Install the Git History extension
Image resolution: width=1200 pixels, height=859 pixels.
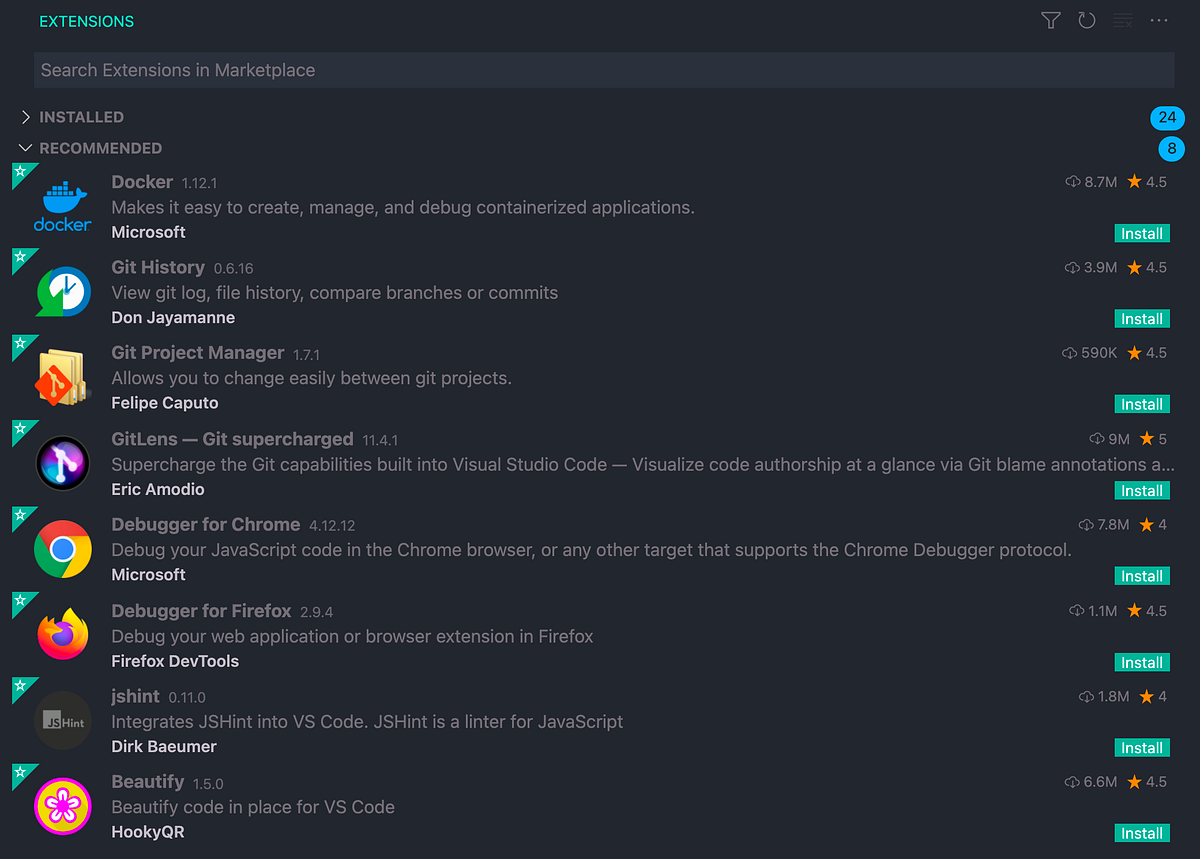click(x=1142, y=318)
